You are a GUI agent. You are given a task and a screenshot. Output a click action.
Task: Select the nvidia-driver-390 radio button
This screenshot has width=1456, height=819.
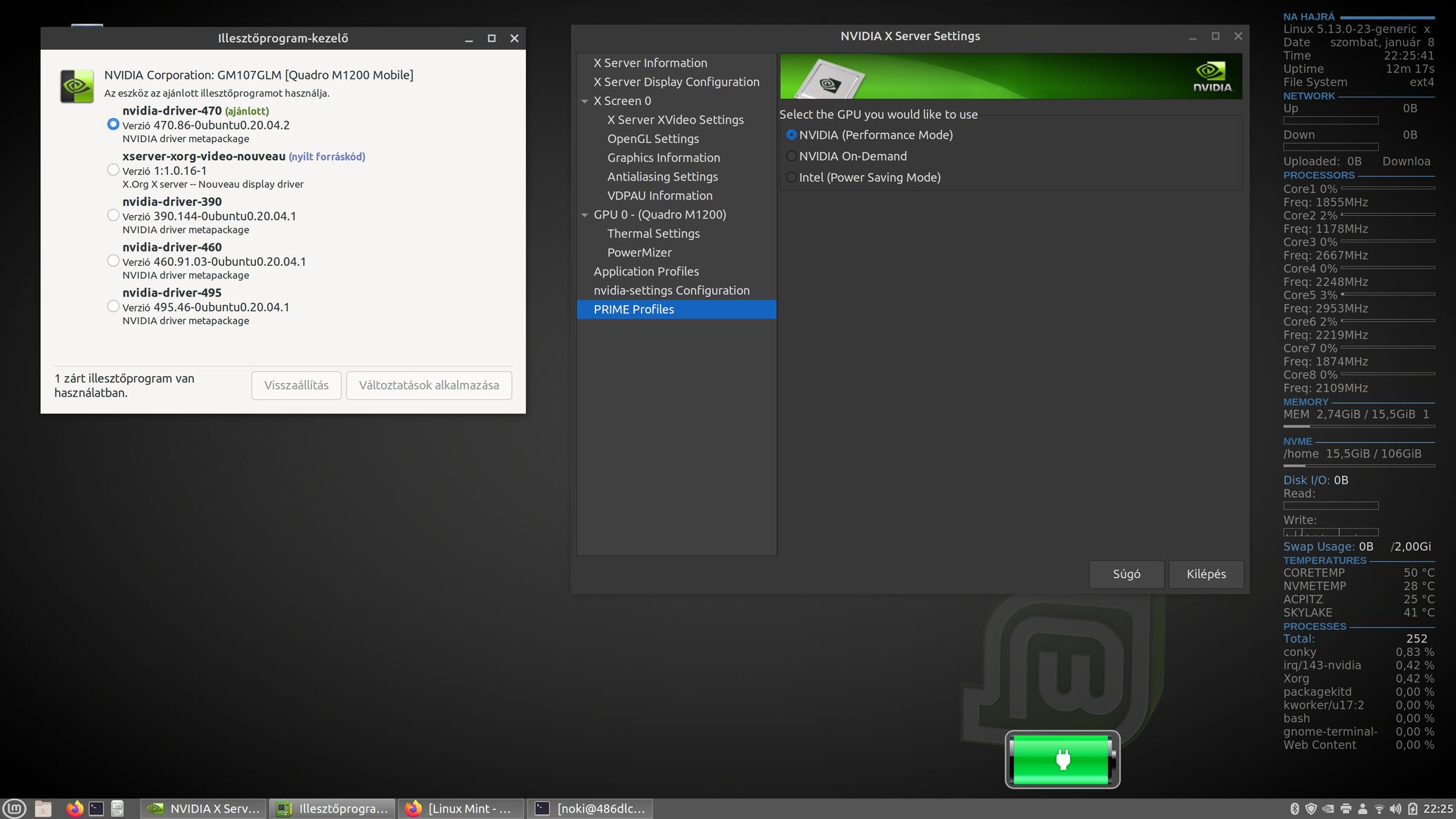tap(113, 215)
